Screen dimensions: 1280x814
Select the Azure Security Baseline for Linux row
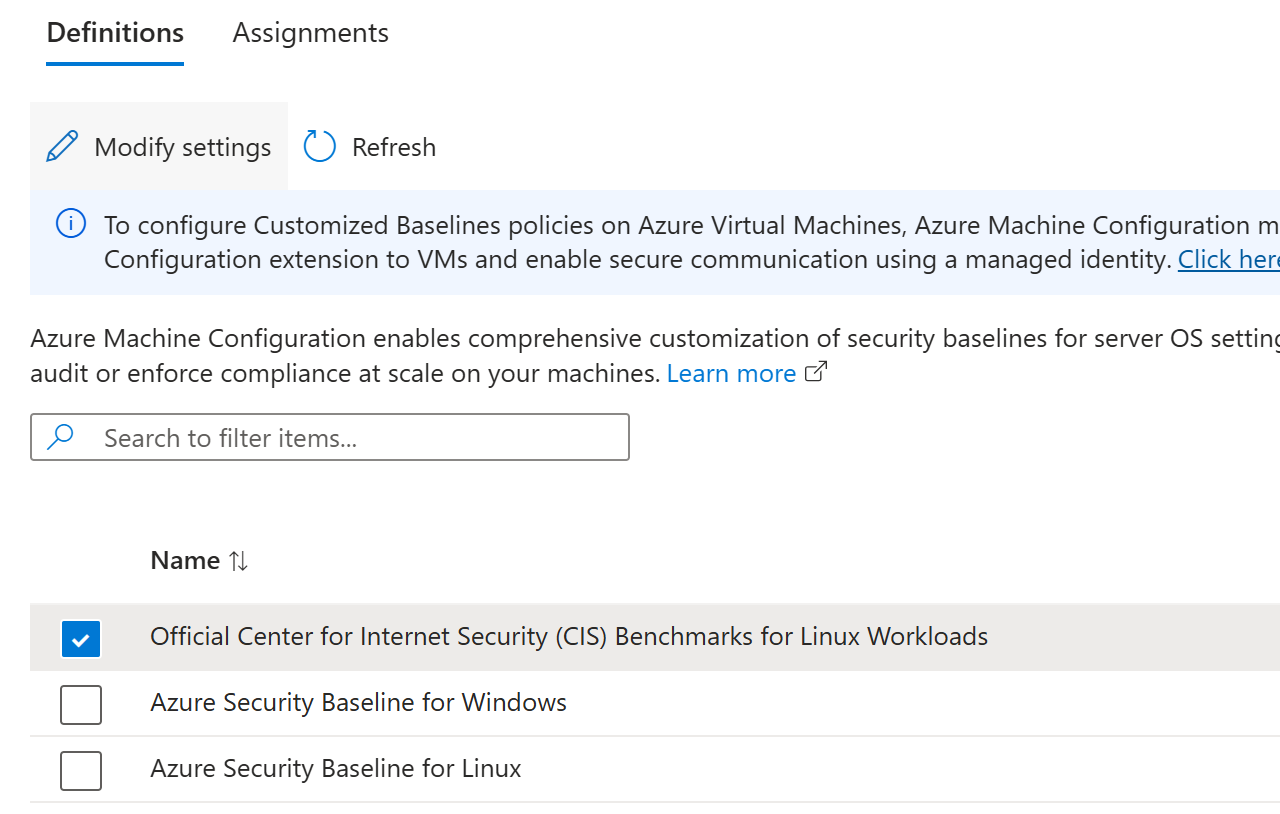click(336, 768)
